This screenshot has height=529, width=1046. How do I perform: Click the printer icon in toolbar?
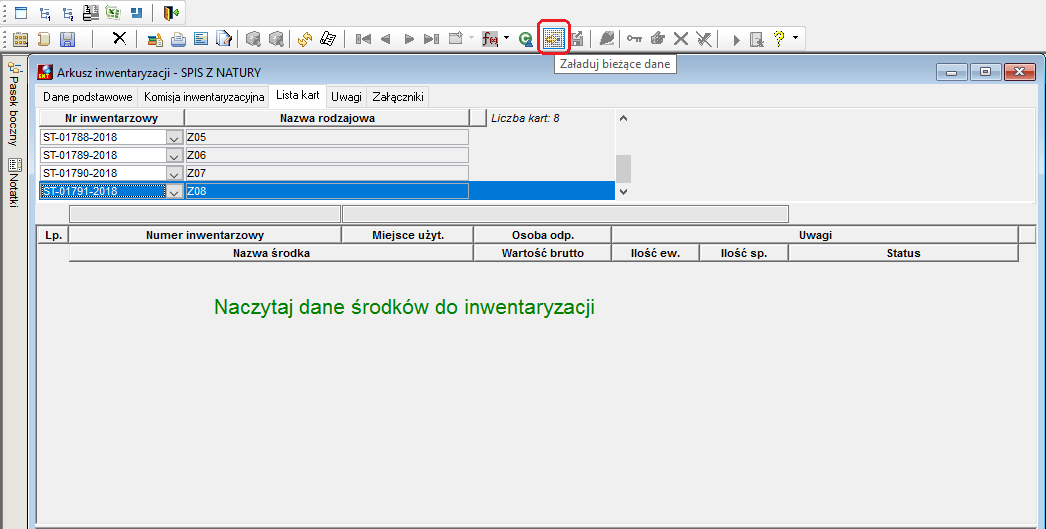(x=178, y=39)
